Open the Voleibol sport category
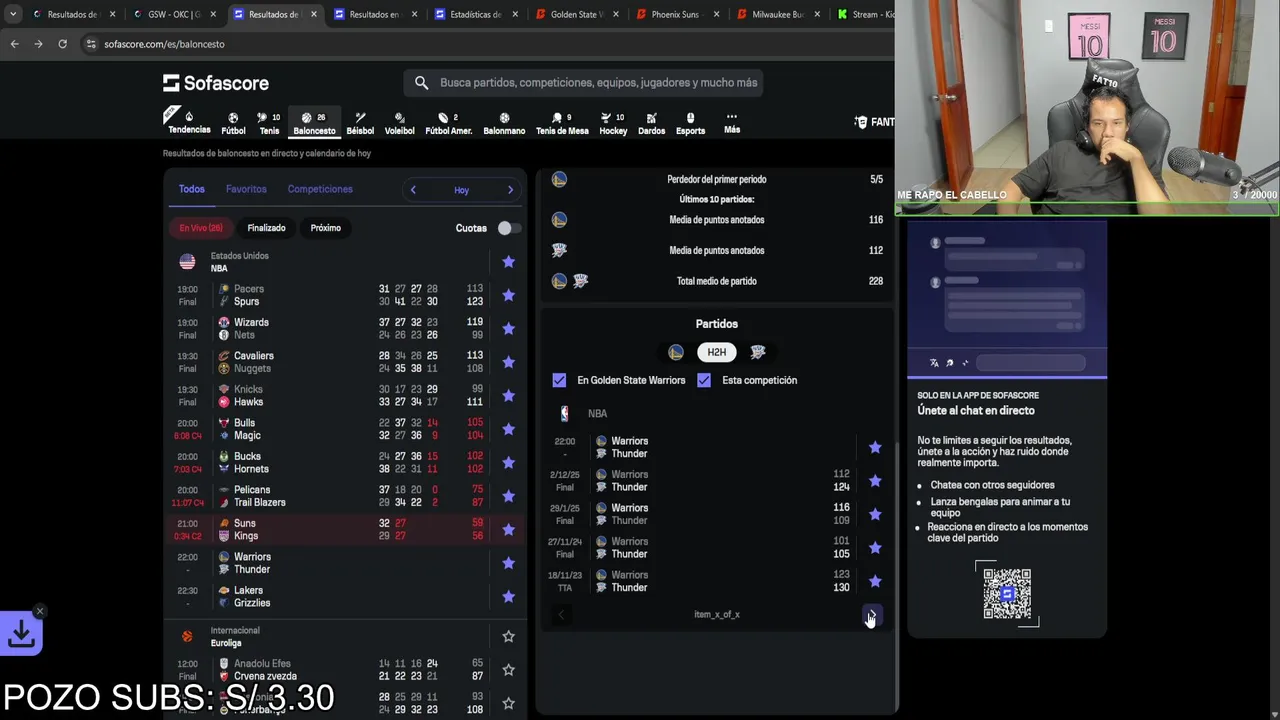Image resolution: width=1280 pixels, height=720 pixels. point(399,123)
